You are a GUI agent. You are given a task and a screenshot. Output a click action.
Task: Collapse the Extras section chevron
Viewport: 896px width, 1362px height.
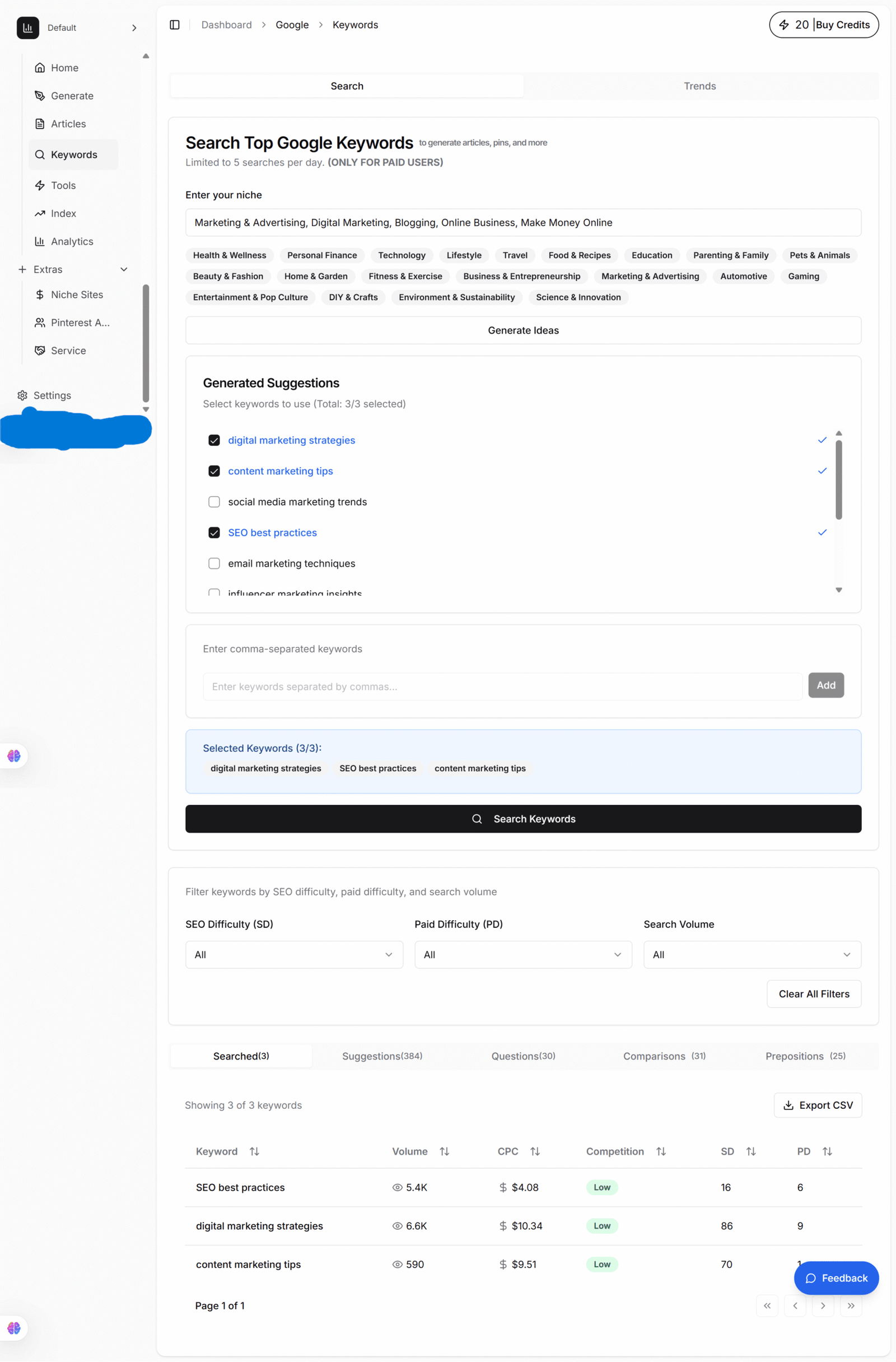tap(124, 269)
